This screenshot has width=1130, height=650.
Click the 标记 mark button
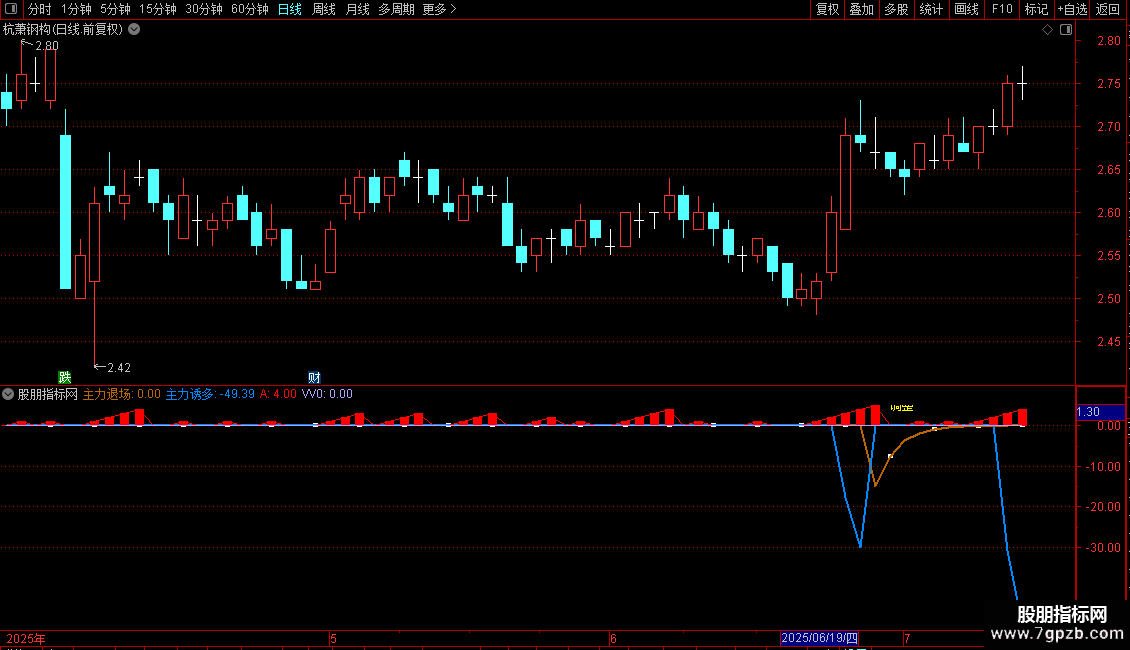pyautogui.click(x=1036, y=9)
